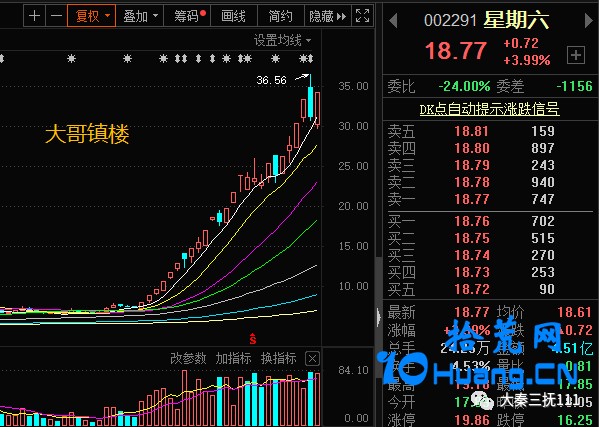The width and height of the screenshot is (599, 427).
Task: Click stock code 002291
Action: click(450, 21)
